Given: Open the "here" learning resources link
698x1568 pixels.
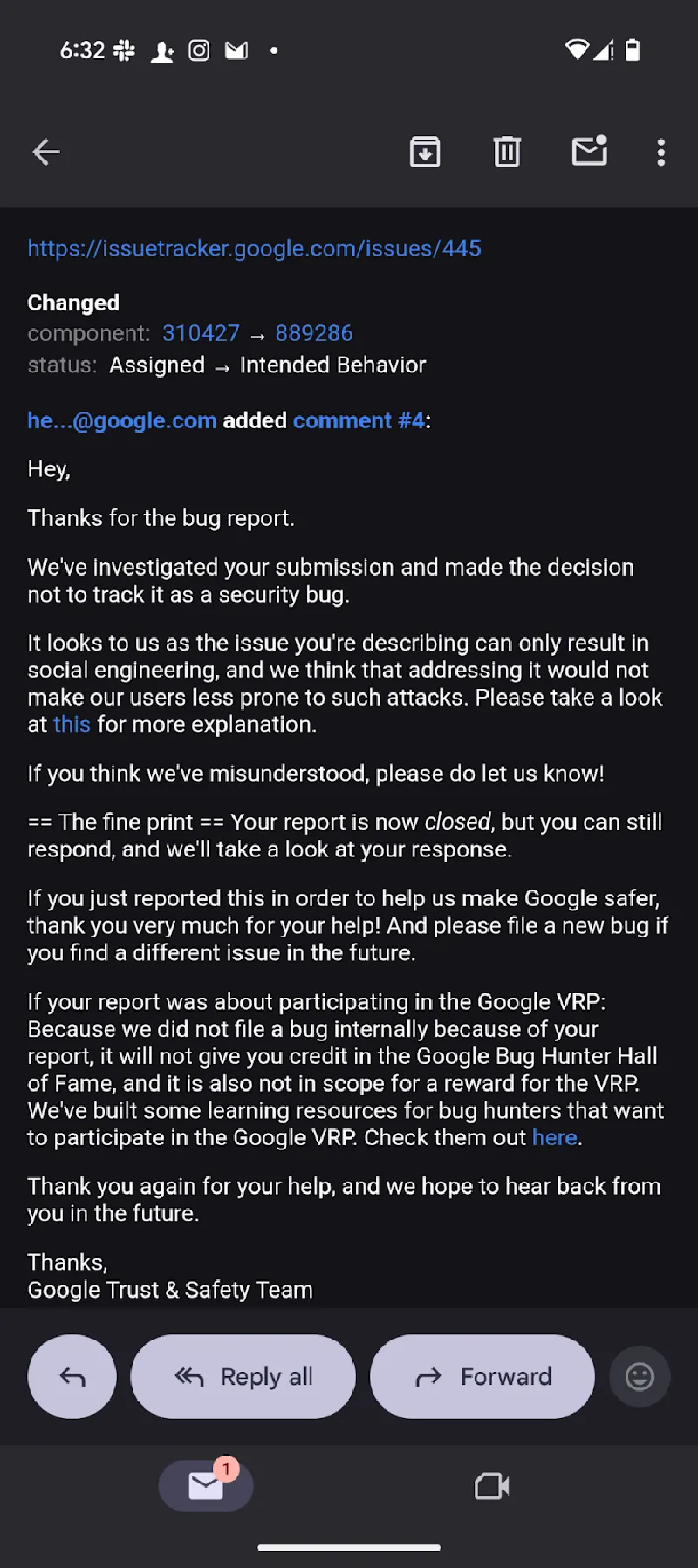Looking at the screenshot, I should coord(555,1138).
